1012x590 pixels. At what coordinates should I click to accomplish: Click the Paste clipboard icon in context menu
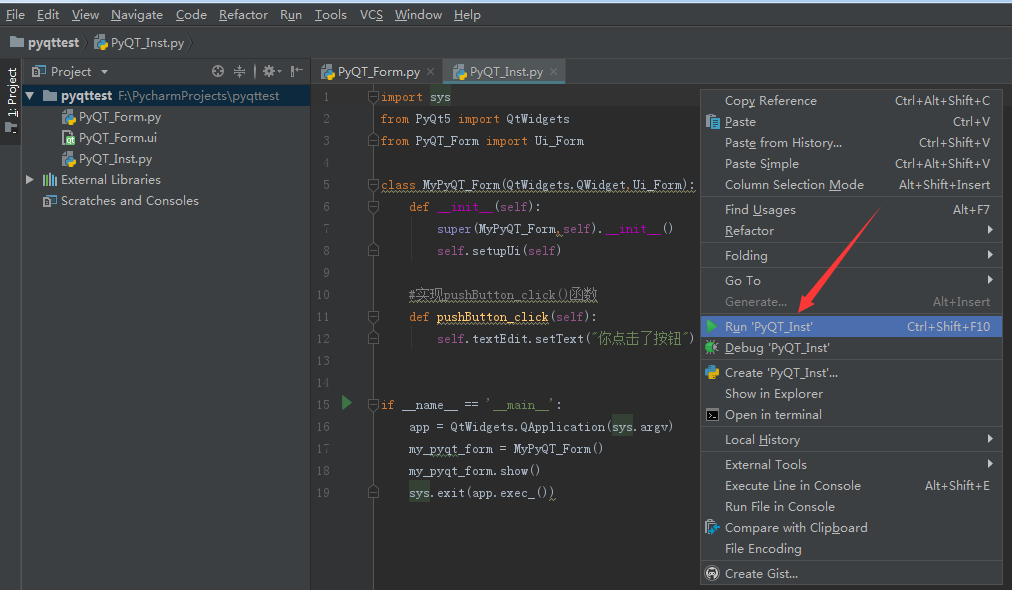[712, 121]
